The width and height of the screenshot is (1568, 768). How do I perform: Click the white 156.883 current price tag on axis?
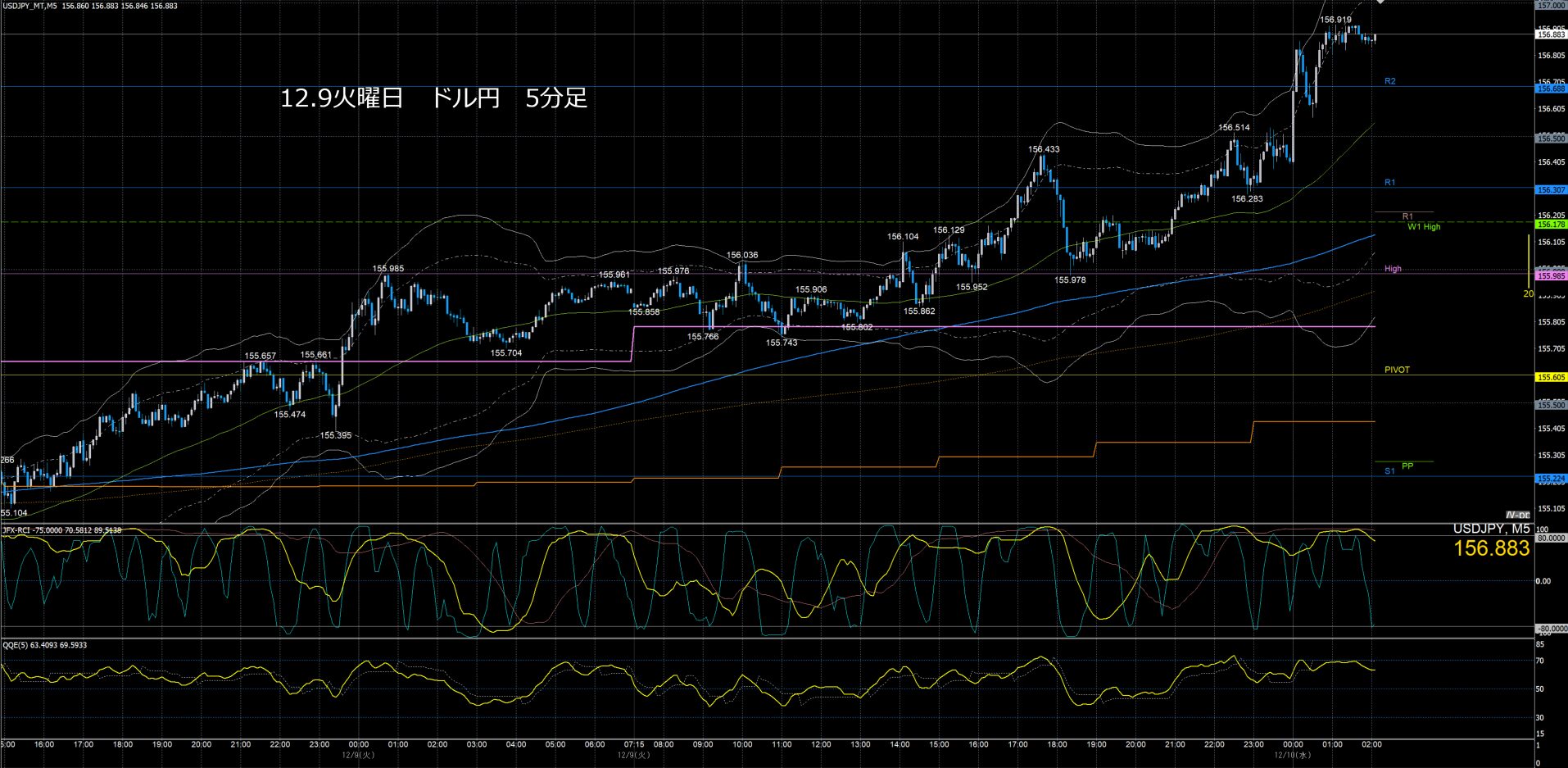(1551, 35)
